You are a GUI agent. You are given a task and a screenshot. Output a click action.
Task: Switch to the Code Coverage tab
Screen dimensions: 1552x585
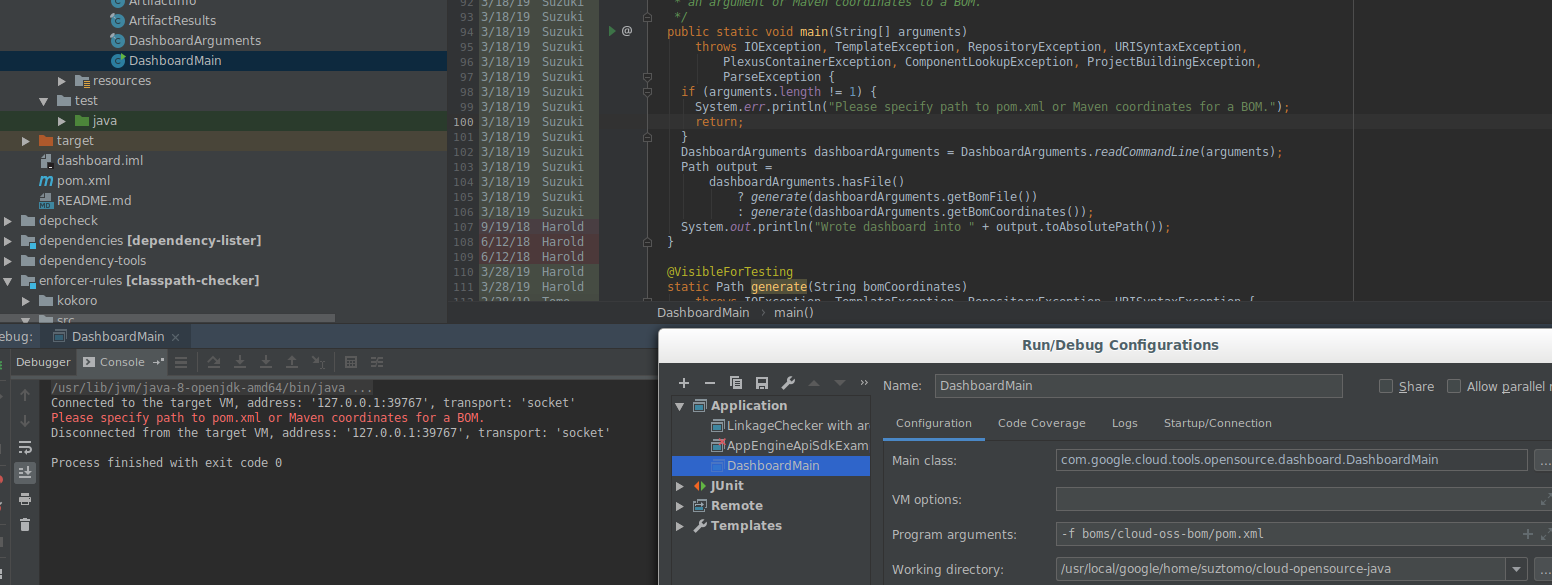pyautogui.click(x=1041, y=423)
